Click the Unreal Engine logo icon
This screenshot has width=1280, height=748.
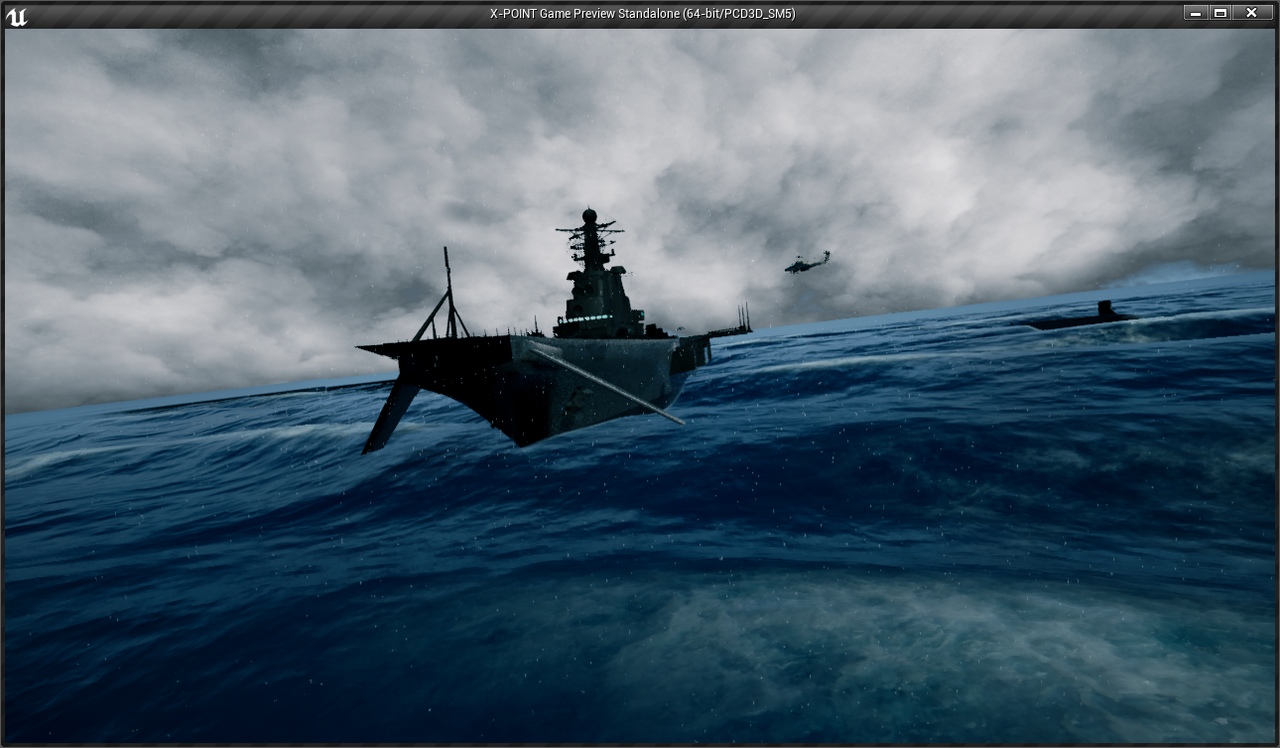coord(16,15)
